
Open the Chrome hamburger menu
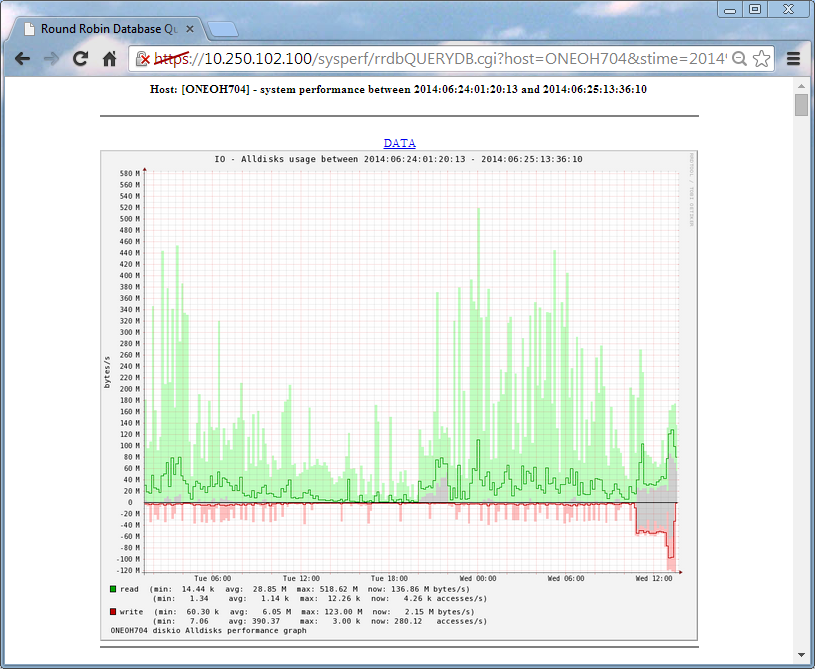[793, 58]
